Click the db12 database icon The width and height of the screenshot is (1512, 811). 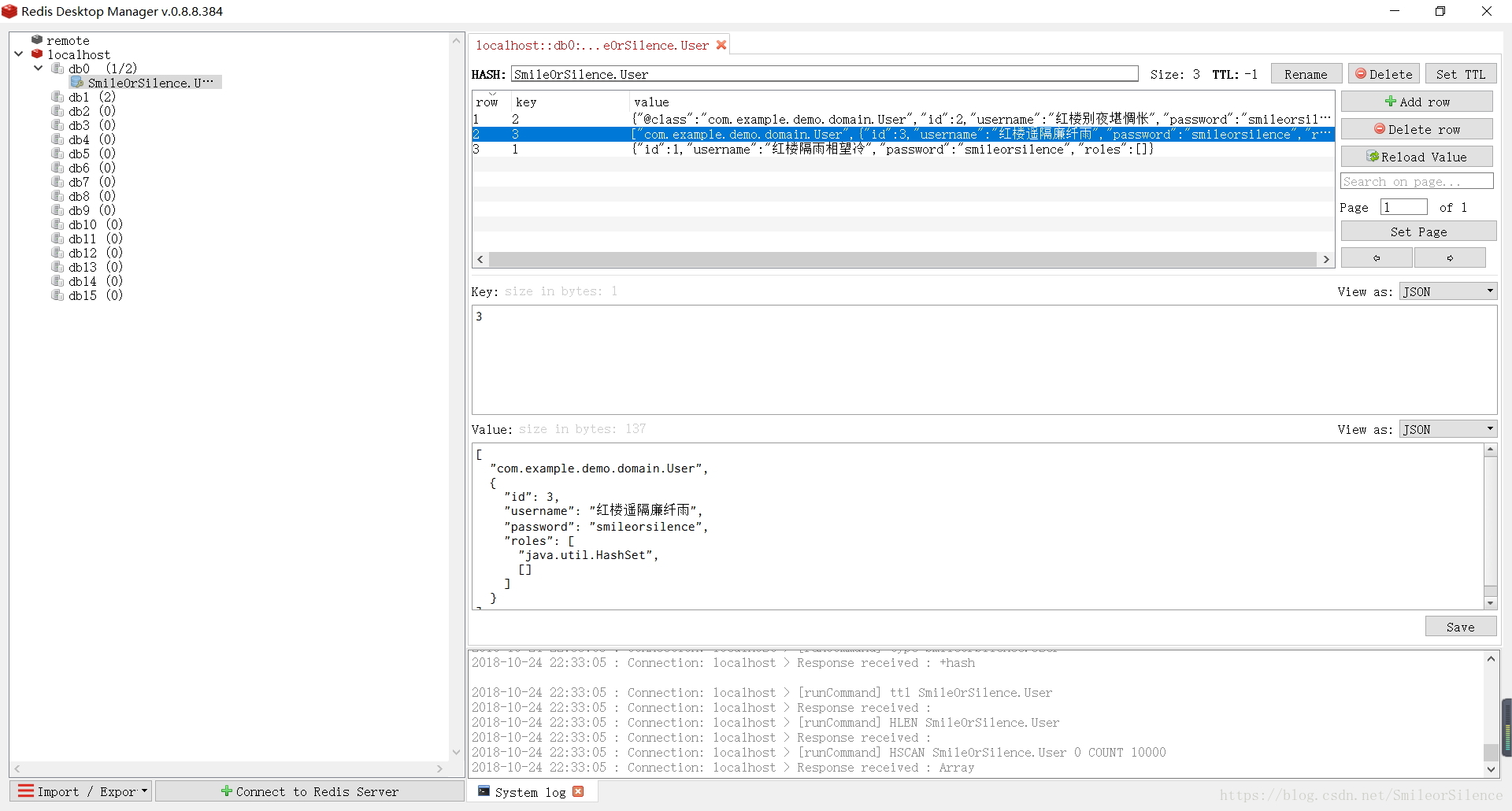[x=57, y=253]
